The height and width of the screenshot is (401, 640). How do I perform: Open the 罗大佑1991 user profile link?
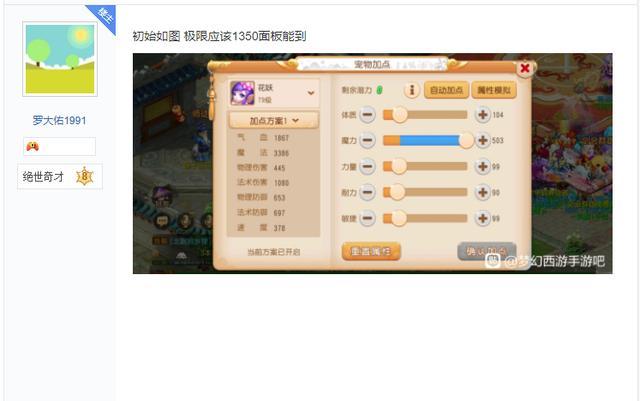59,120
